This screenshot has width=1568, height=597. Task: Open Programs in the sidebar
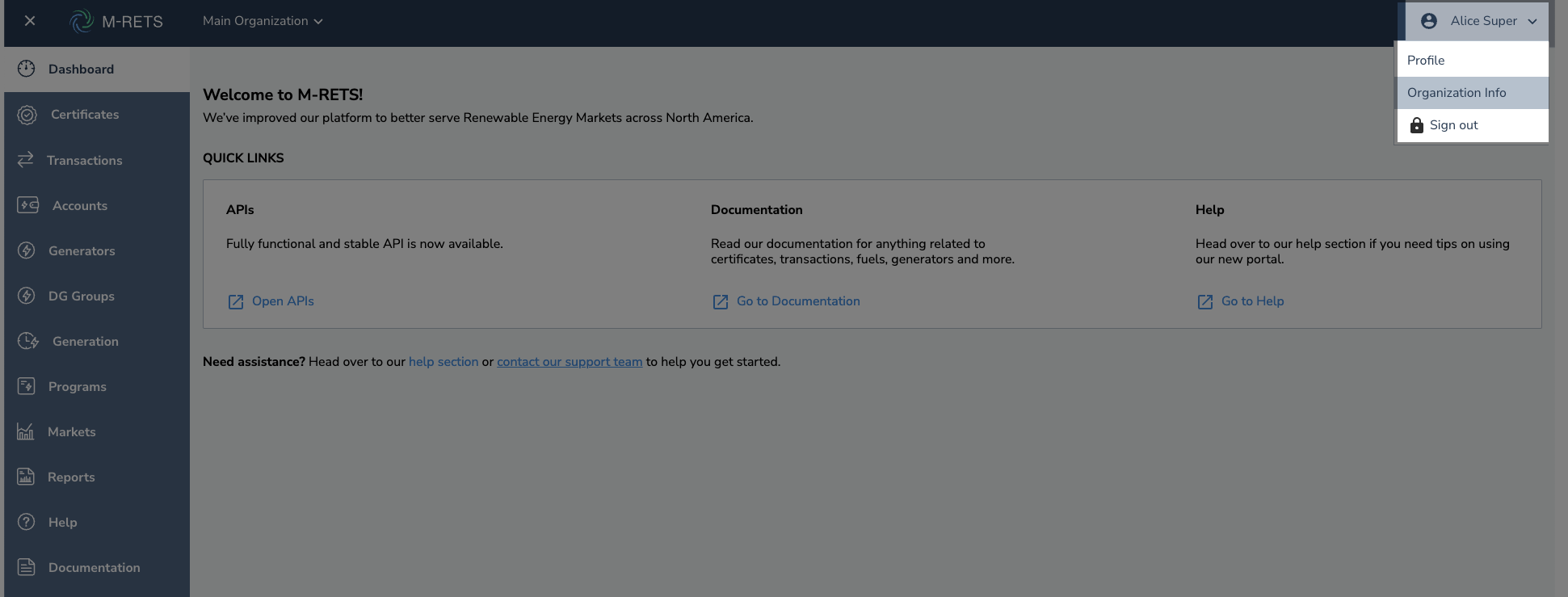point(97,386)
